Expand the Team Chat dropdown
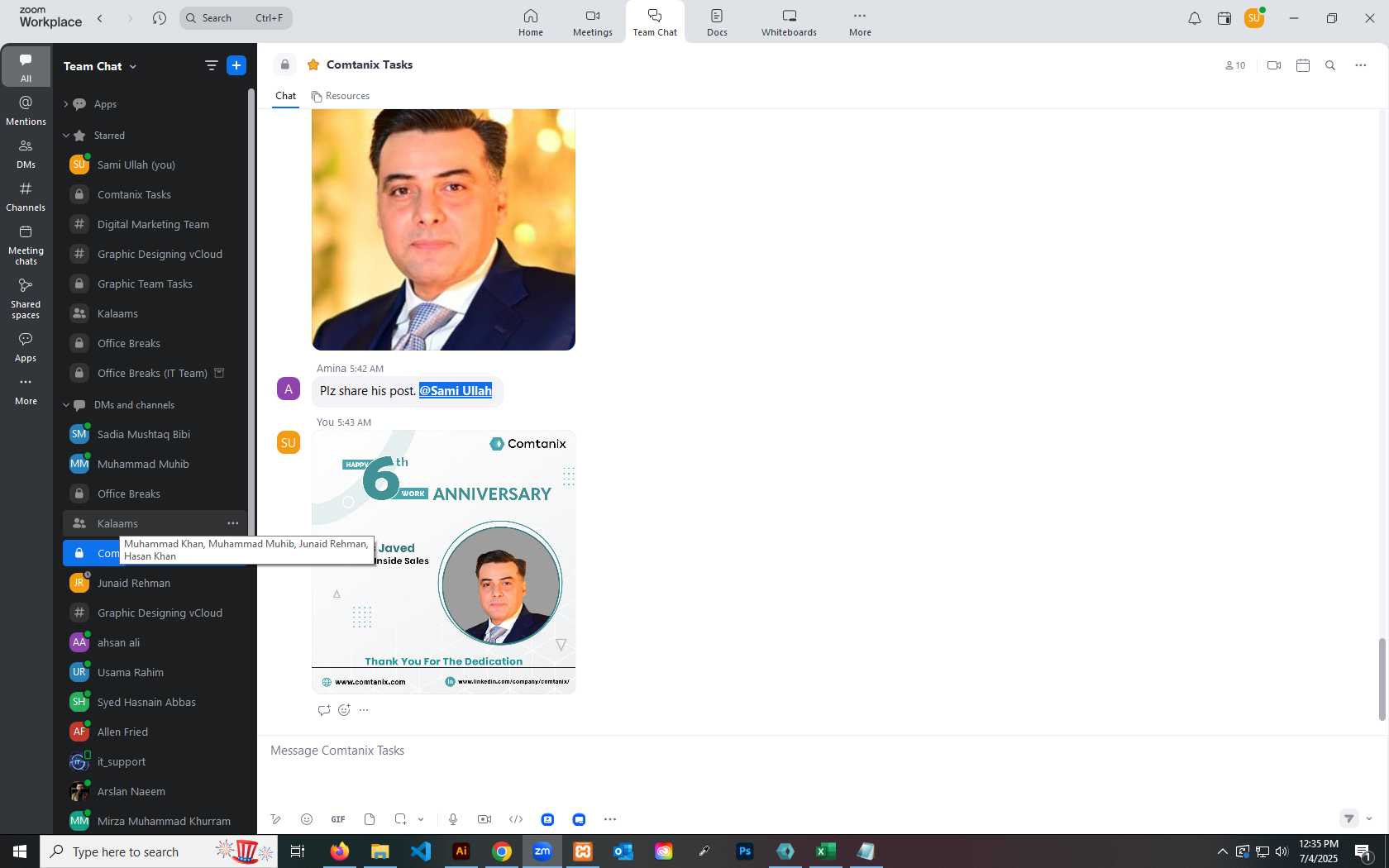 (133, 66)
